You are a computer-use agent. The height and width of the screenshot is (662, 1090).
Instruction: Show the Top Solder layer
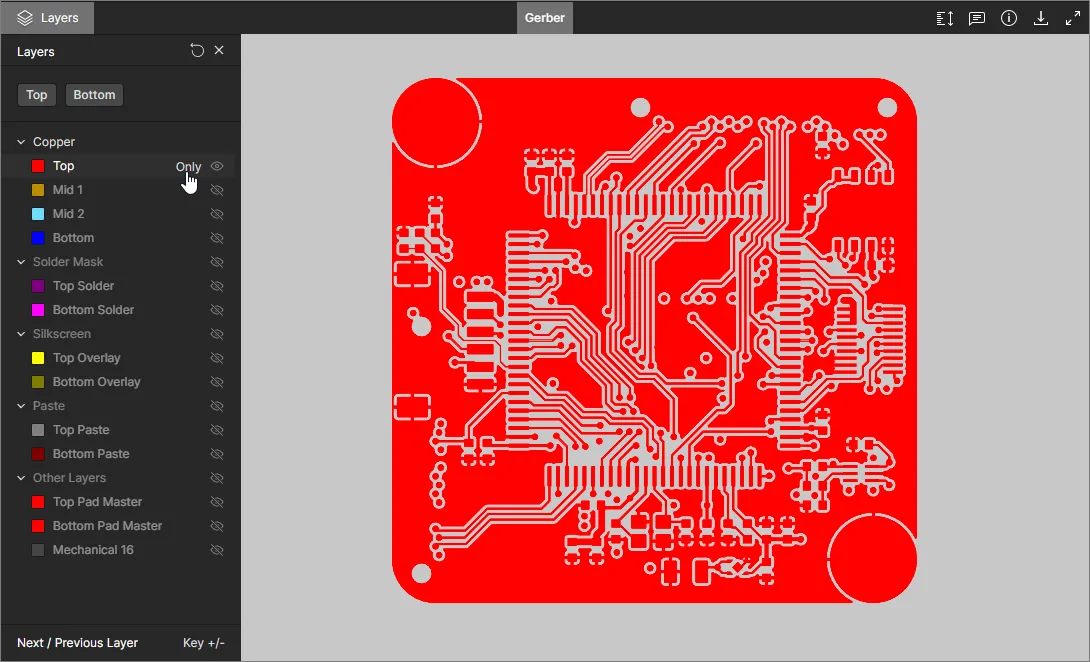pos(217,286)
